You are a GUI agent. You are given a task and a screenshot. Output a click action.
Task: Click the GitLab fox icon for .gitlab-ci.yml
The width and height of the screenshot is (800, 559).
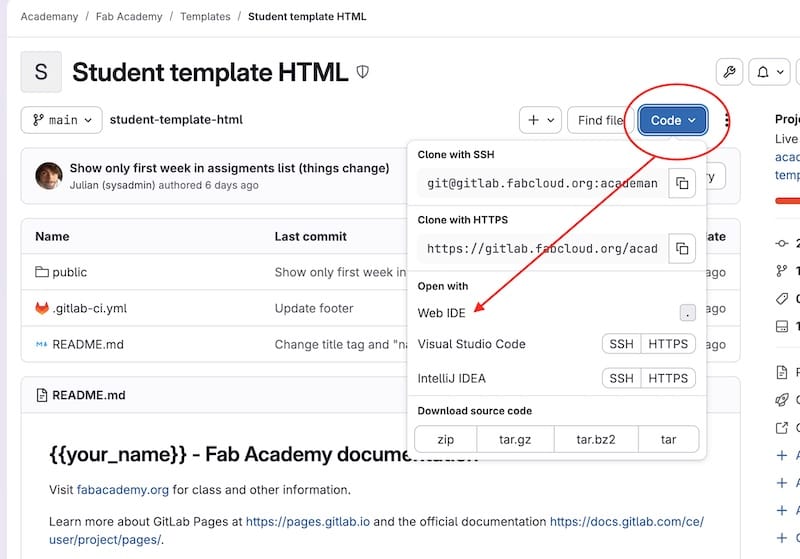coord(42,308)
